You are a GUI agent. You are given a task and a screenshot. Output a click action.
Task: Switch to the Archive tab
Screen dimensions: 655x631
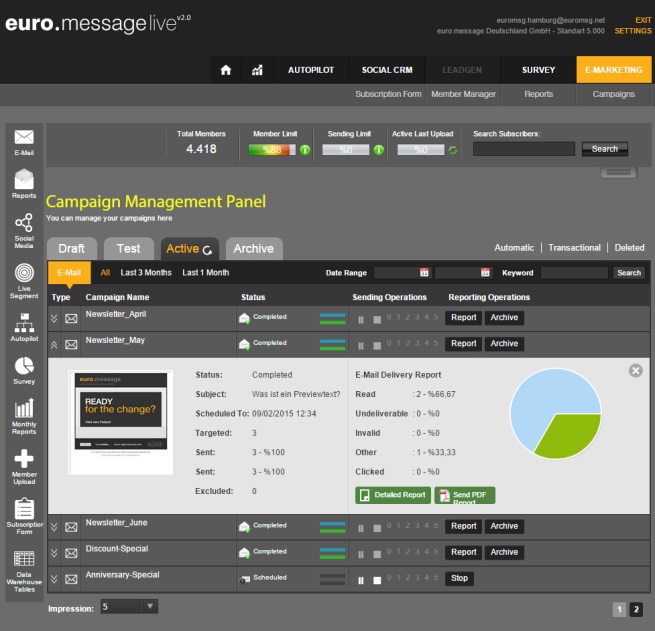(x=253, y=249)
